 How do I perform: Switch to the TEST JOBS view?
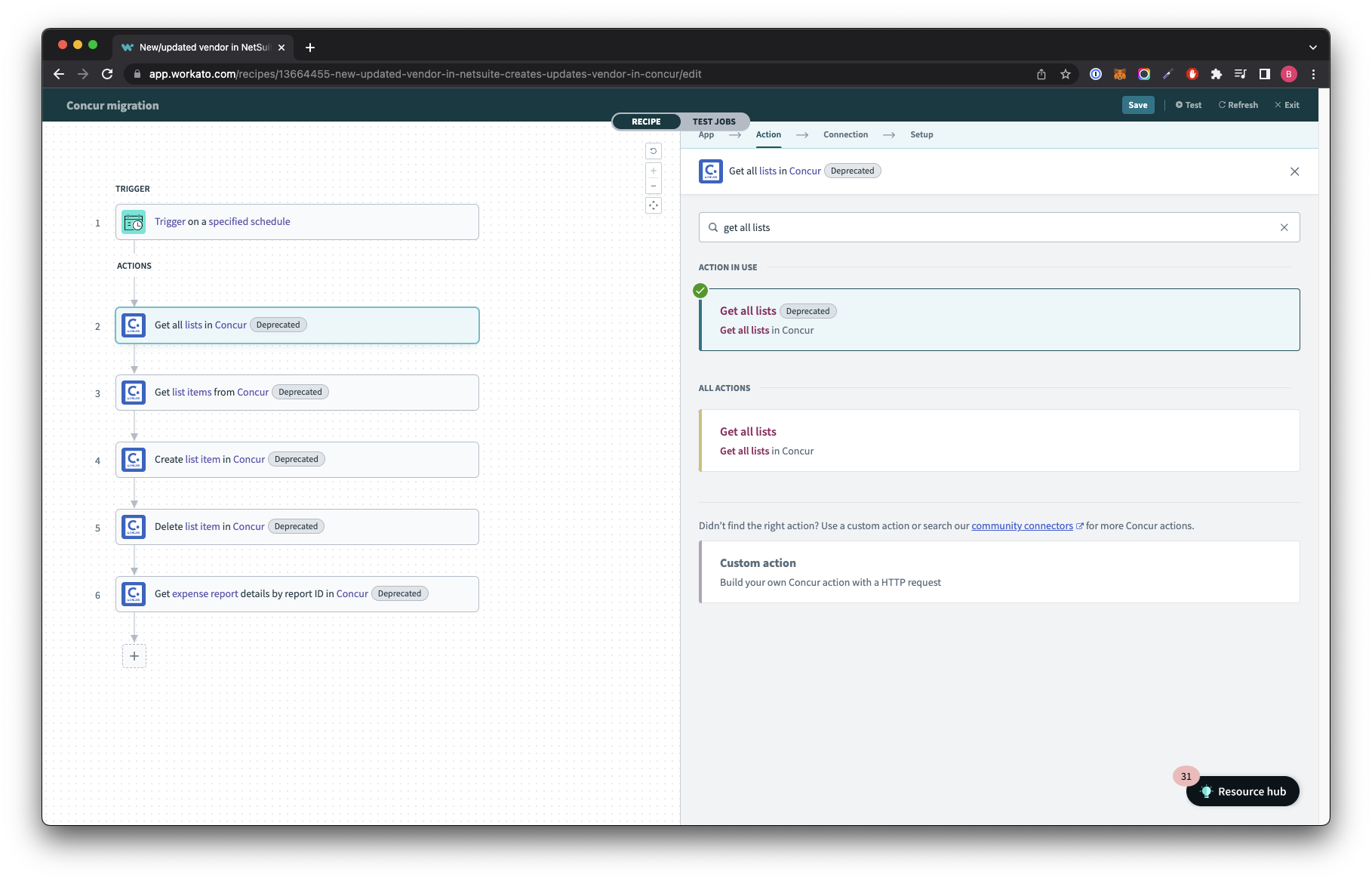[713, 122]
